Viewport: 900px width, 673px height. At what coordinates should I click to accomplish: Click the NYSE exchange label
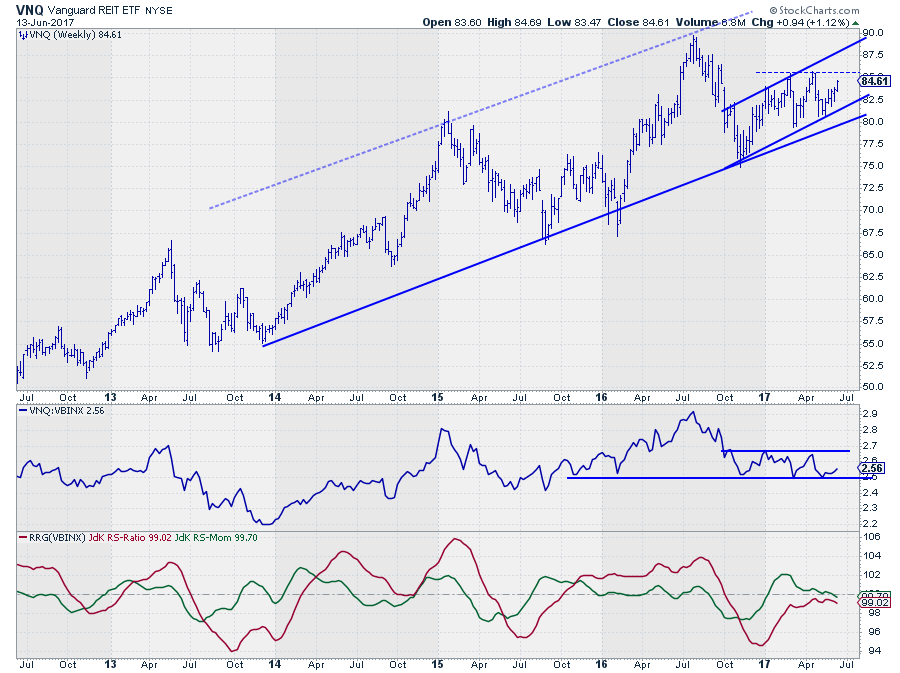click(x=158, y=10)
